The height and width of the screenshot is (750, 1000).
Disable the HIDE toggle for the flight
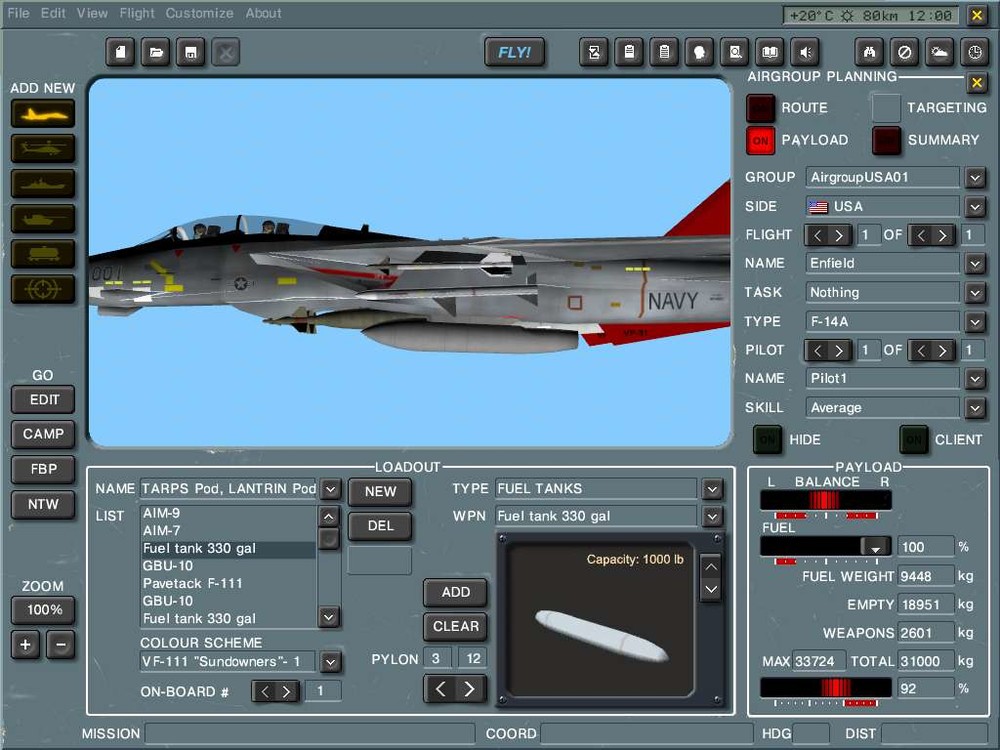coord(767,440)
